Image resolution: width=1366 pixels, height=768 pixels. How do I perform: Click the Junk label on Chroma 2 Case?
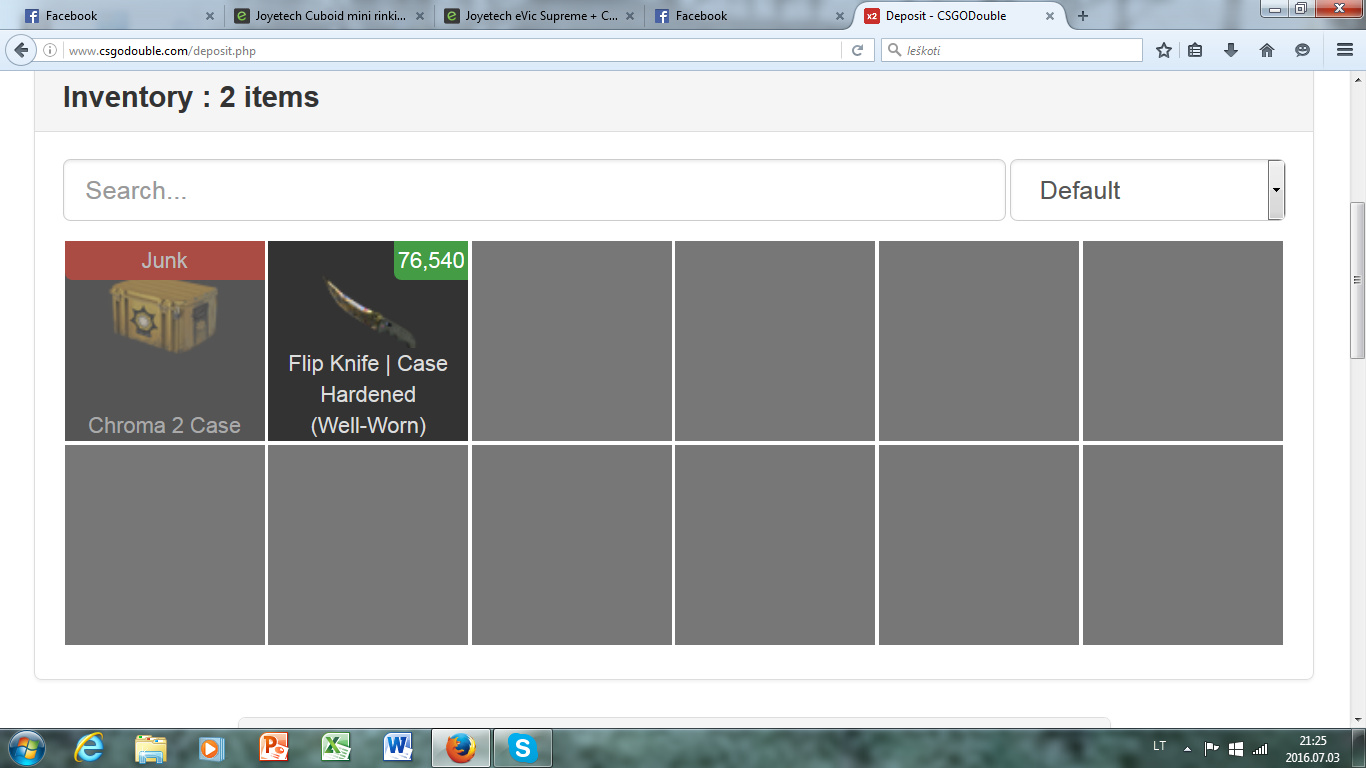click(x=165, y=260)
